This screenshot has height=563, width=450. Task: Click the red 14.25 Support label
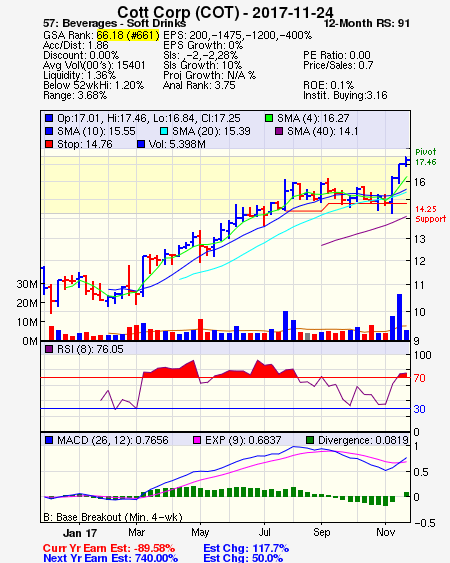pos(430,214)
